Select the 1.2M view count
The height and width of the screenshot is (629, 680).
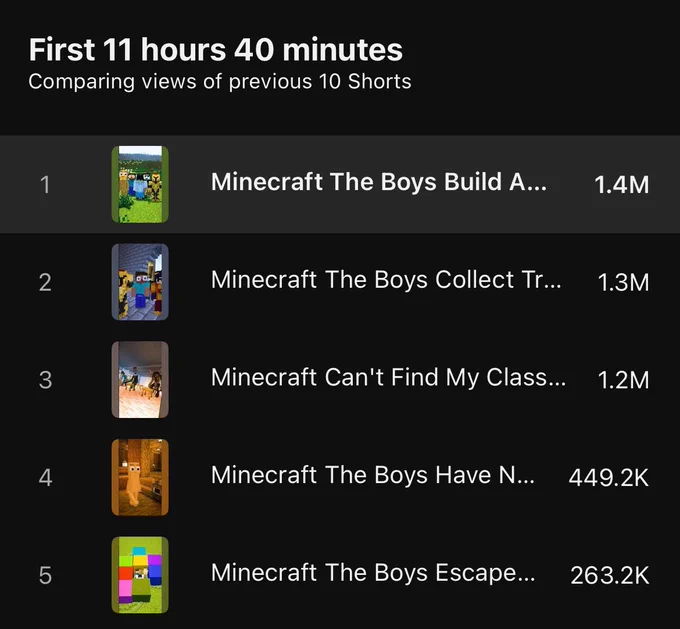(x=623, y=380)
